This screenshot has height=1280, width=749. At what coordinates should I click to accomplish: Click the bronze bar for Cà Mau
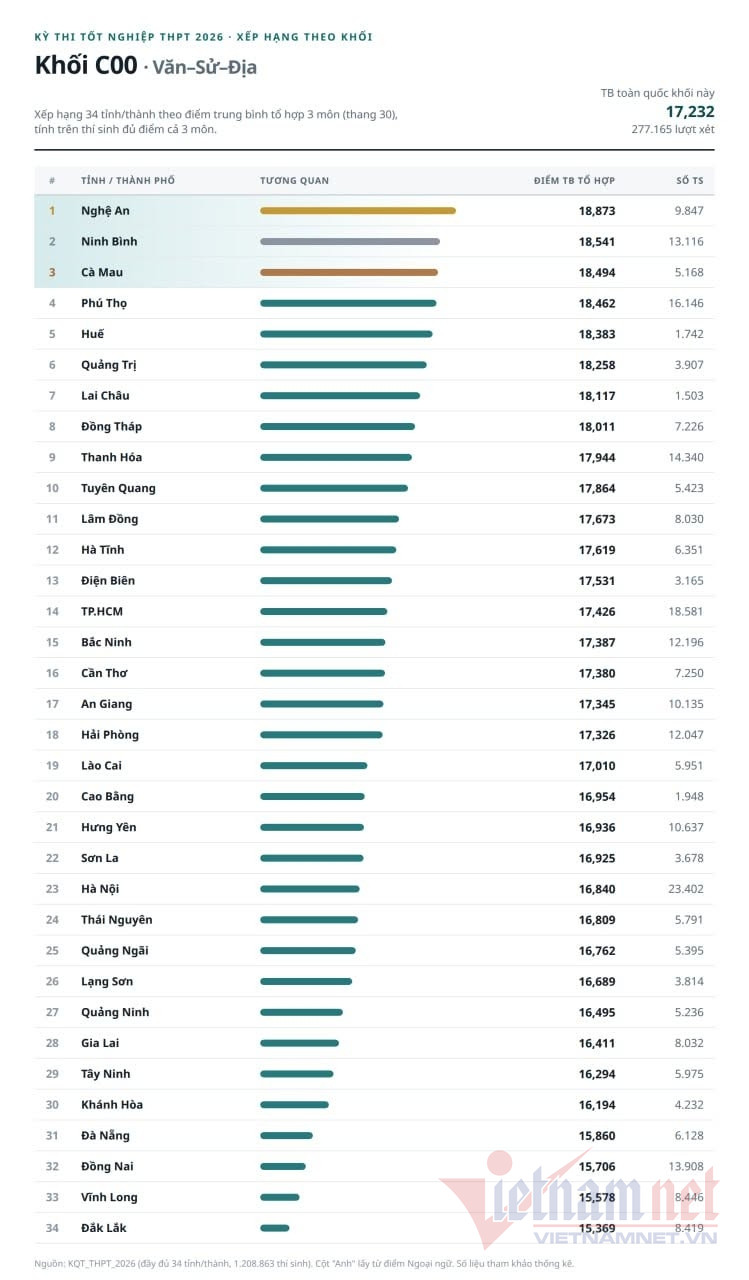coord(349,272)
